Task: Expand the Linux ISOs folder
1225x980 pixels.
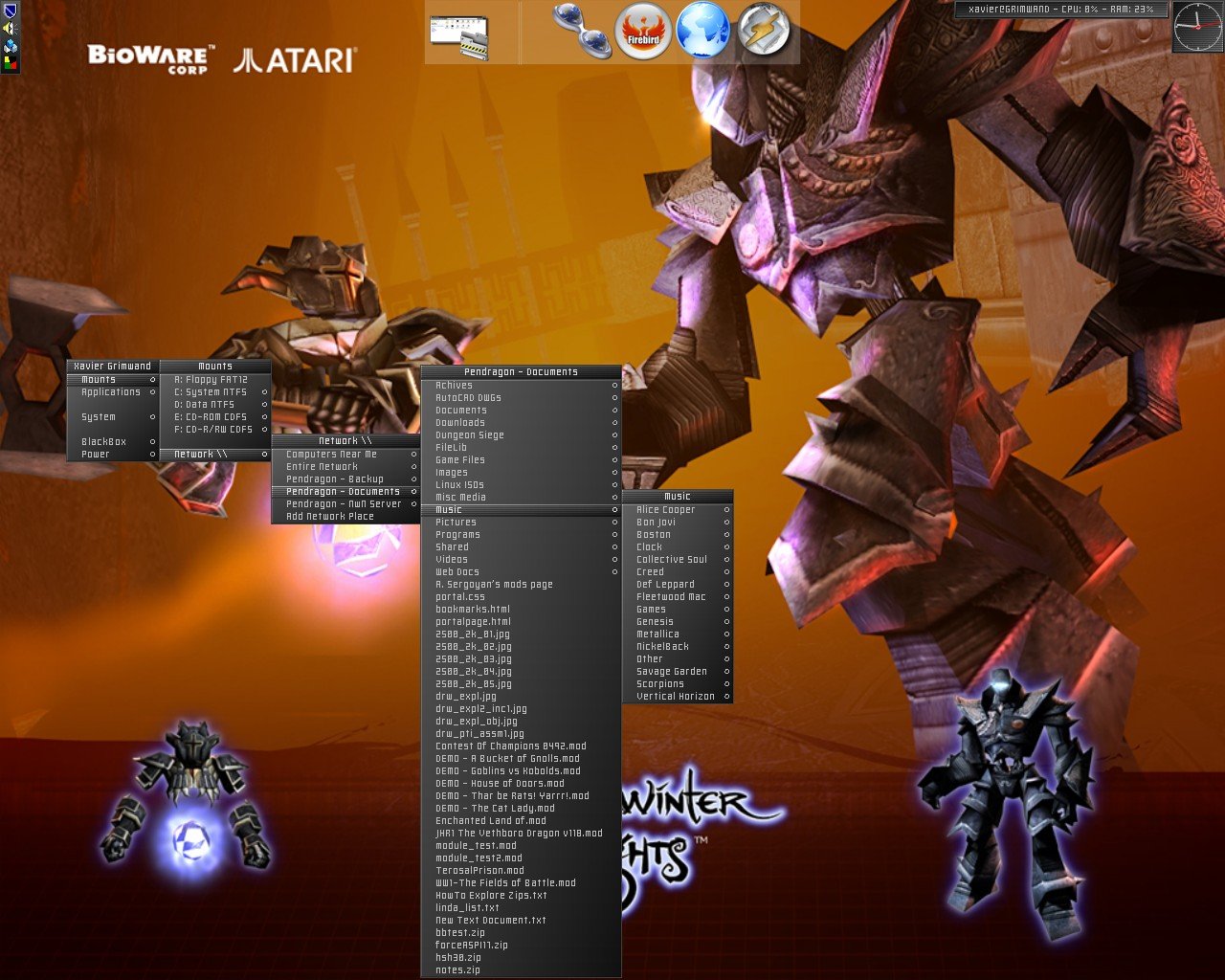Action: 521,485
